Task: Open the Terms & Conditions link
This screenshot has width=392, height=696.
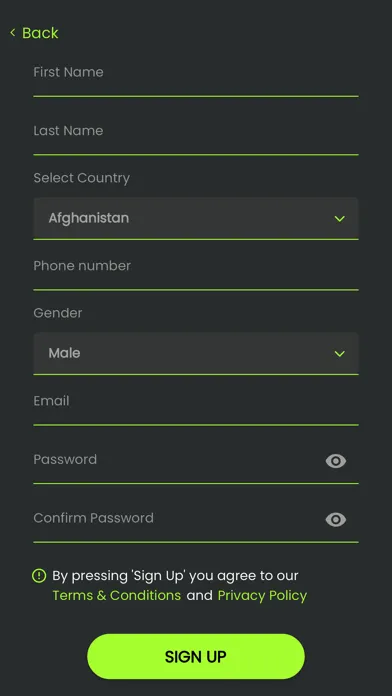Action: [x=117, y=595]
